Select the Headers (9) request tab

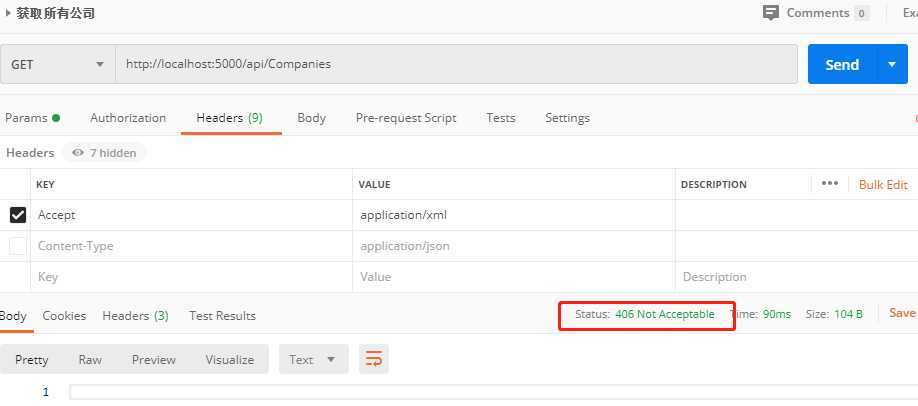(230, 118)
